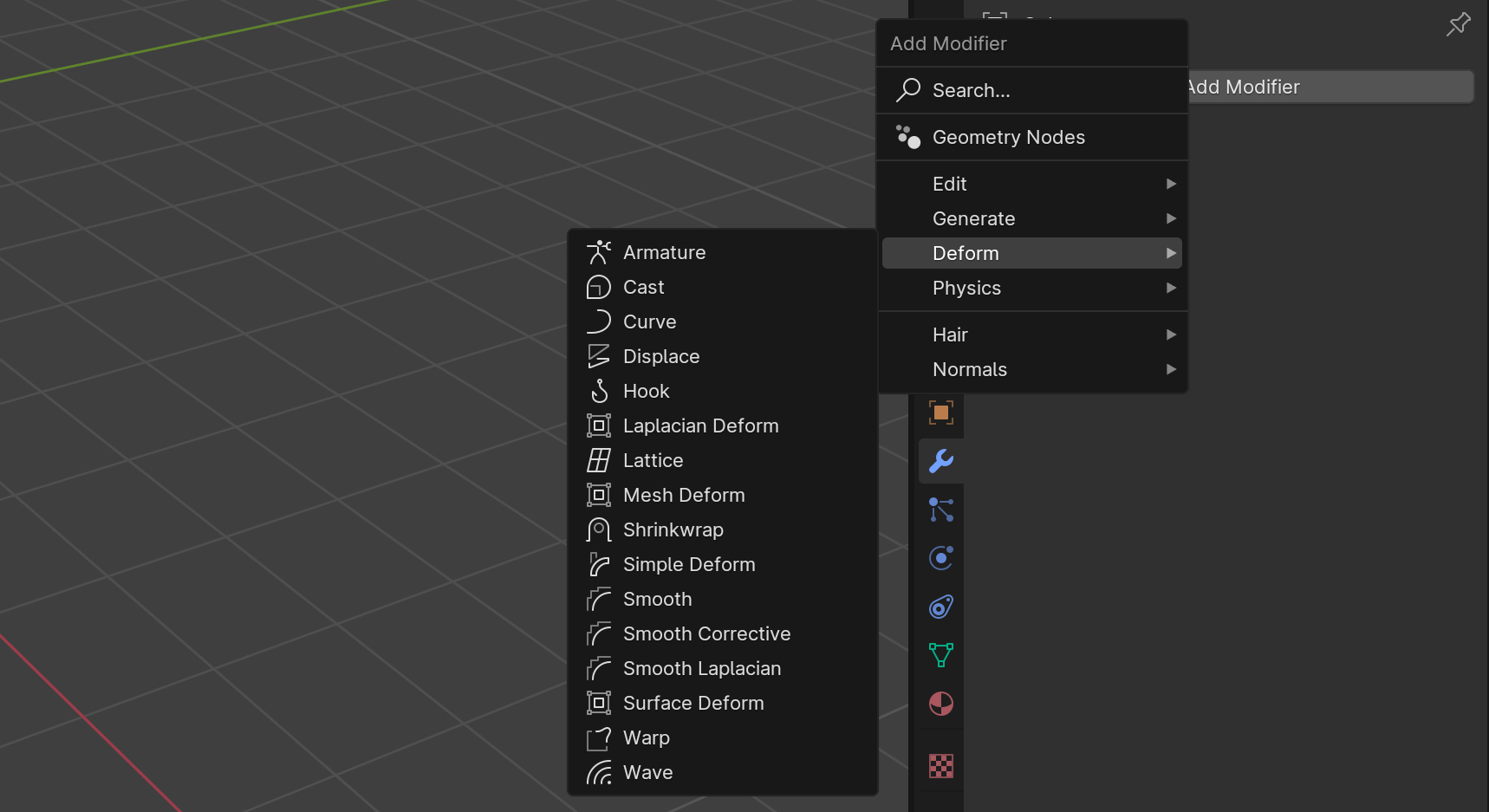Click the Search field in Add Modifier
Screen dimensions: 1489x812
pos(1032,90)
